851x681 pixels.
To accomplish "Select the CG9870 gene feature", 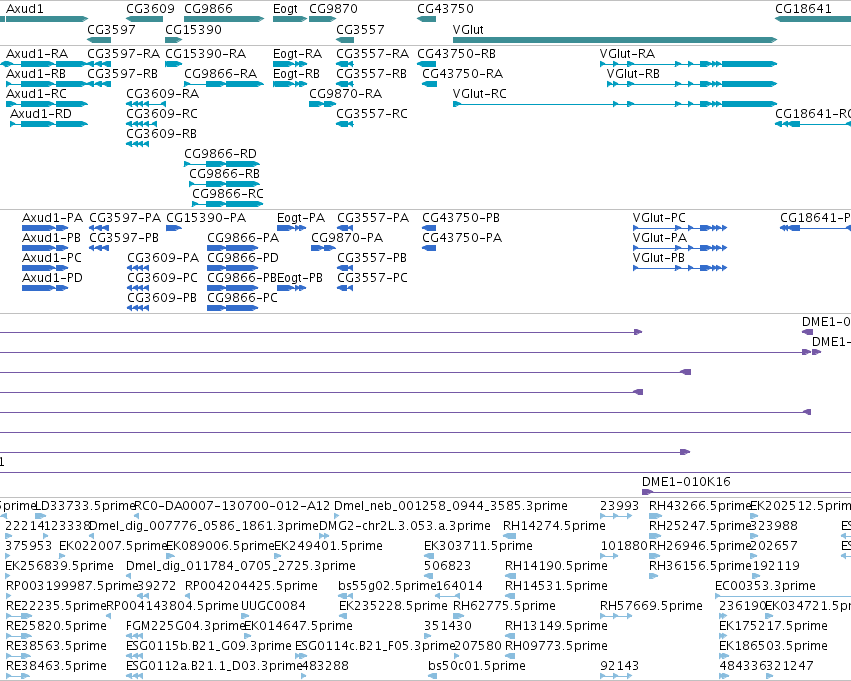I will (x=322, y=19).
